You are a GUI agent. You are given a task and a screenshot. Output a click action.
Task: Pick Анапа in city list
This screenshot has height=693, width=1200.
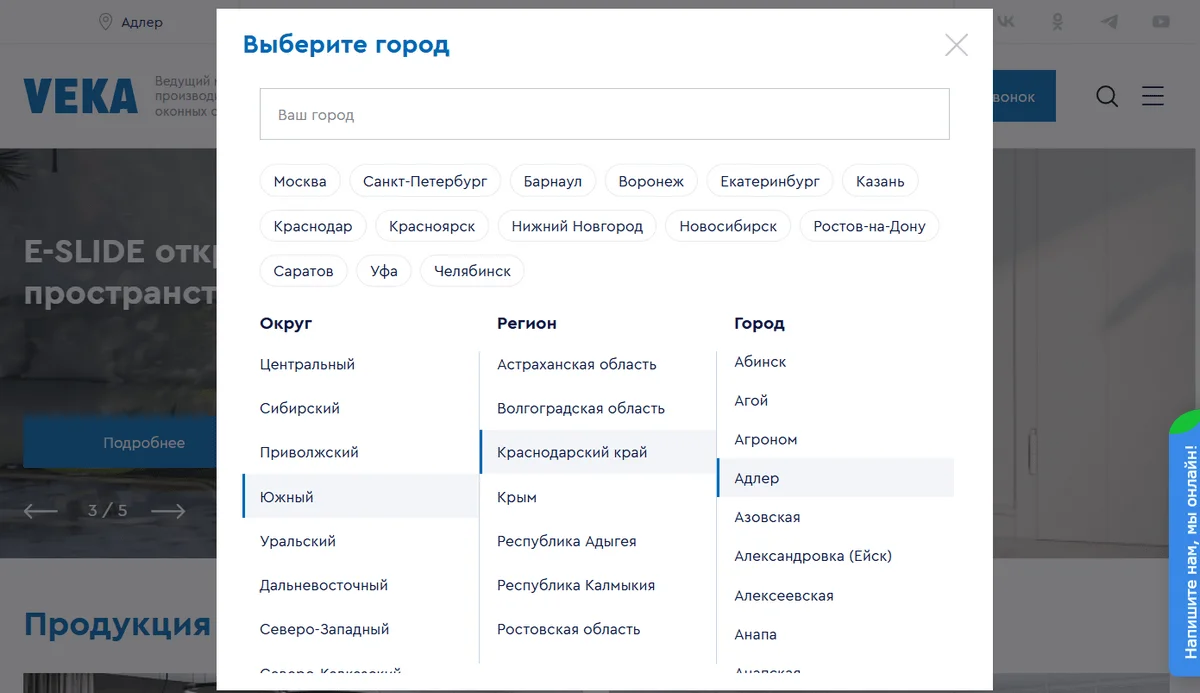point(835,634)
